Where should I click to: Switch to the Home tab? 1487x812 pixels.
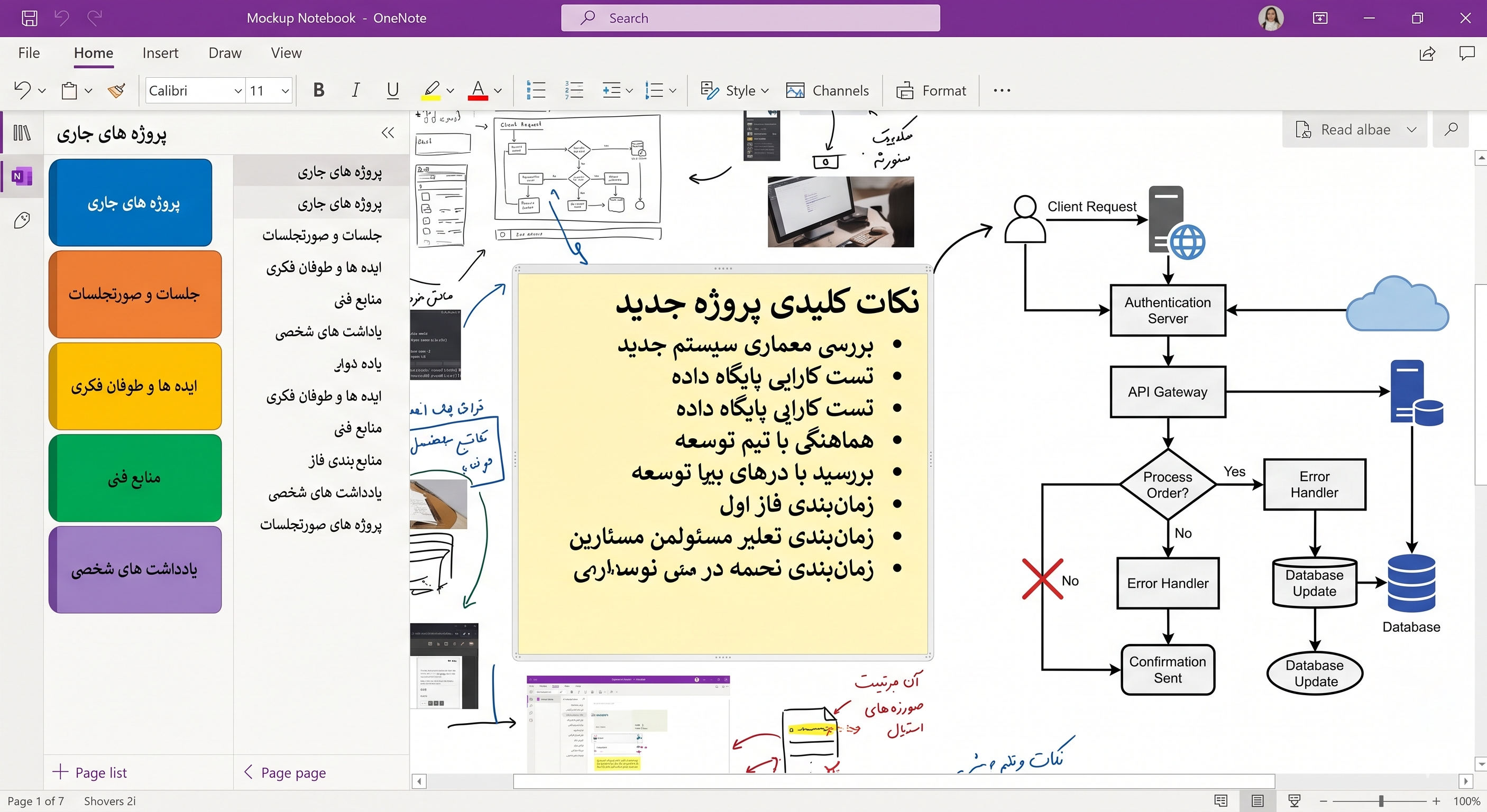tap(94, 53)
